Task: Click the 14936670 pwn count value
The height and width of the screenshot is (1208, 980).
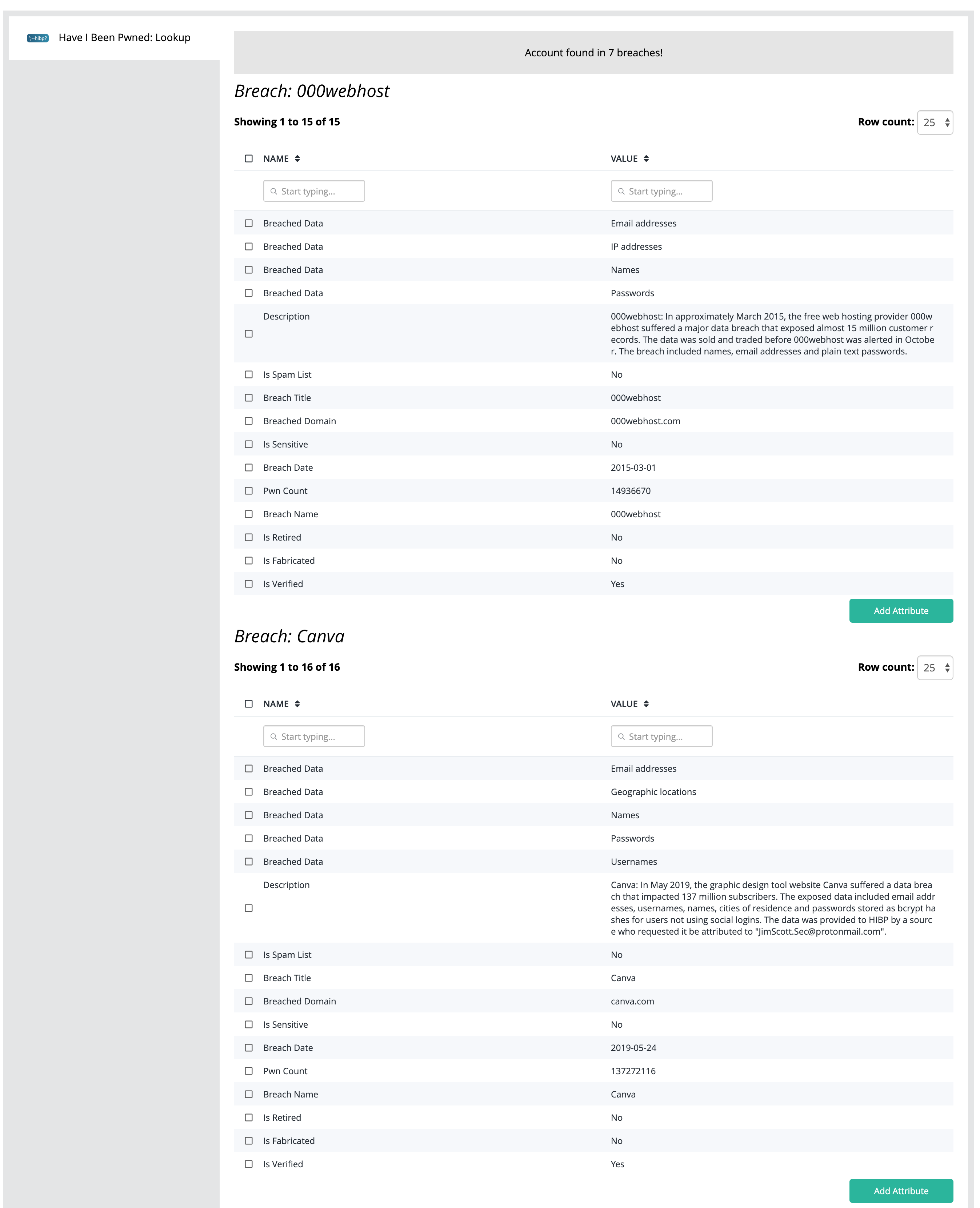Action: pyautogui.click(x=631, y=491)
